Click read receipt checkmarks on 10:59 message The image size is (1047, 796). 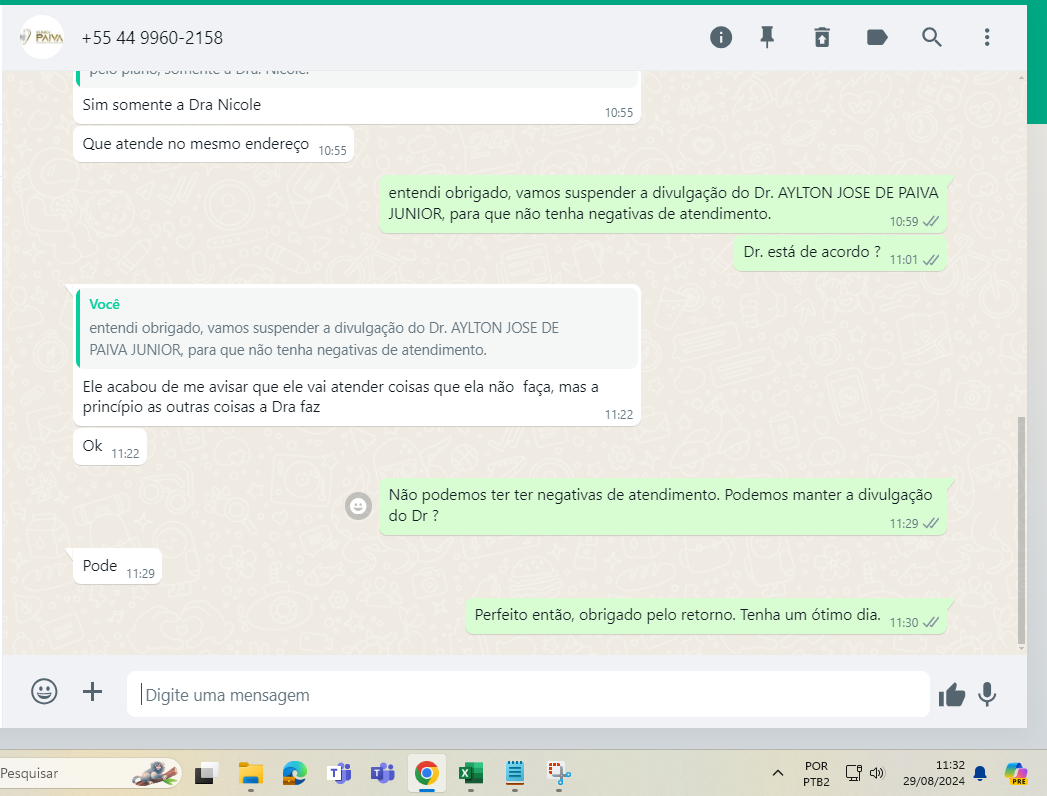pyautogui.click(x=931, y=222)
